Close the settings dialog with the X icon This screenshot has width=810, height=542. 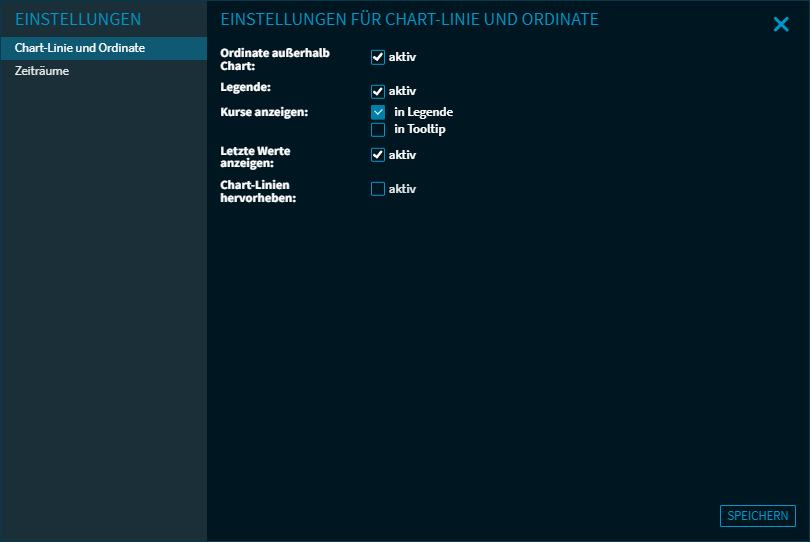click(x=781, y=25)
